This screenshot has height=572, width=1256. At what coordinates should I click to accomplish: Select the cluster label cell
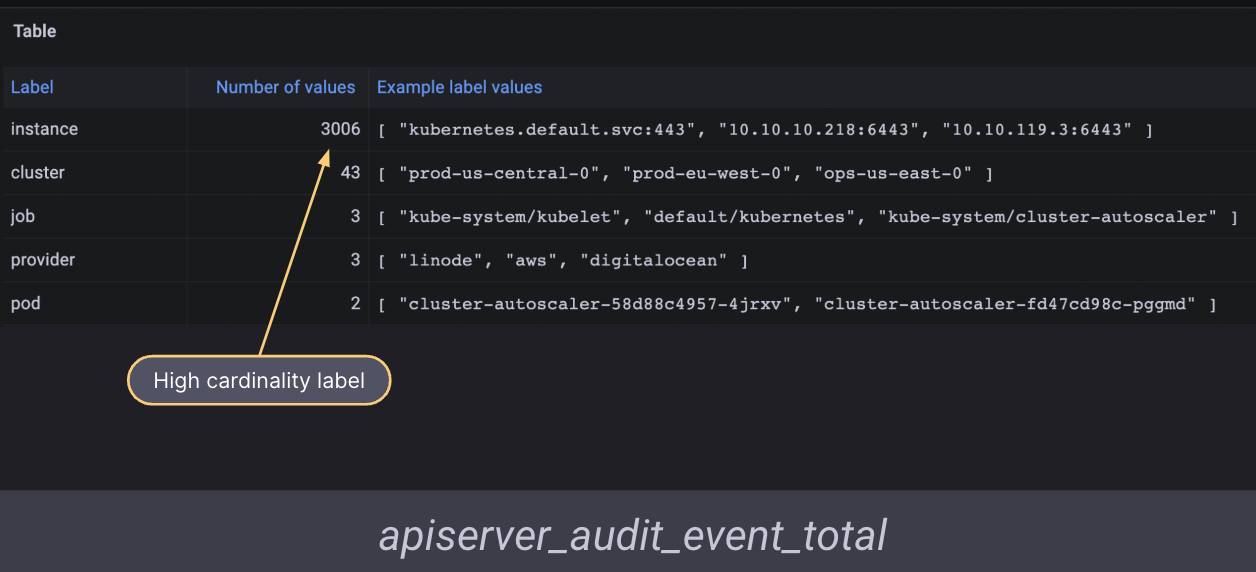click(38, 173)
